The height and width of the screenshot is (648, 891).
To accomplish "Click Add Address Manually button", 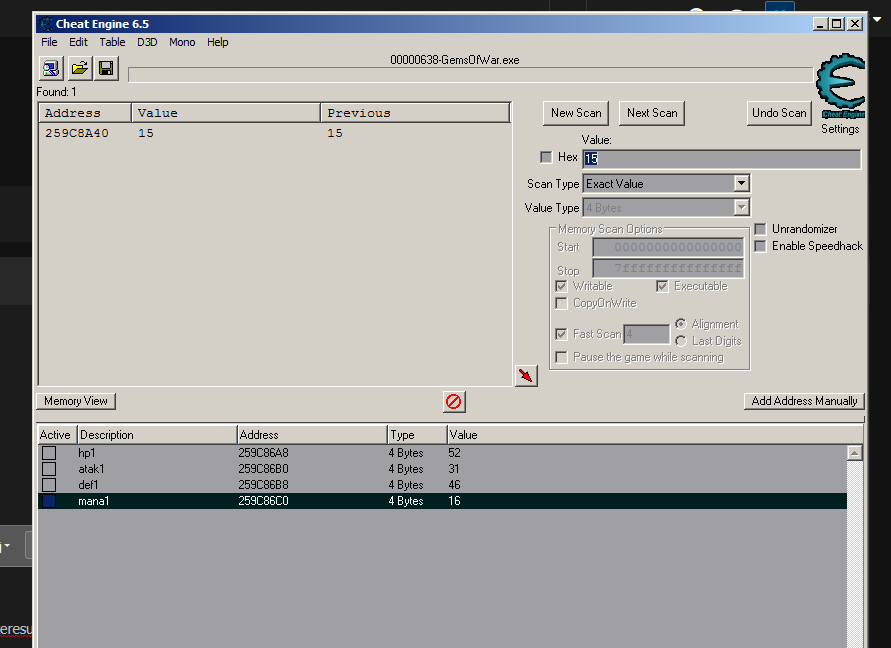I will (x=804, y=401).
